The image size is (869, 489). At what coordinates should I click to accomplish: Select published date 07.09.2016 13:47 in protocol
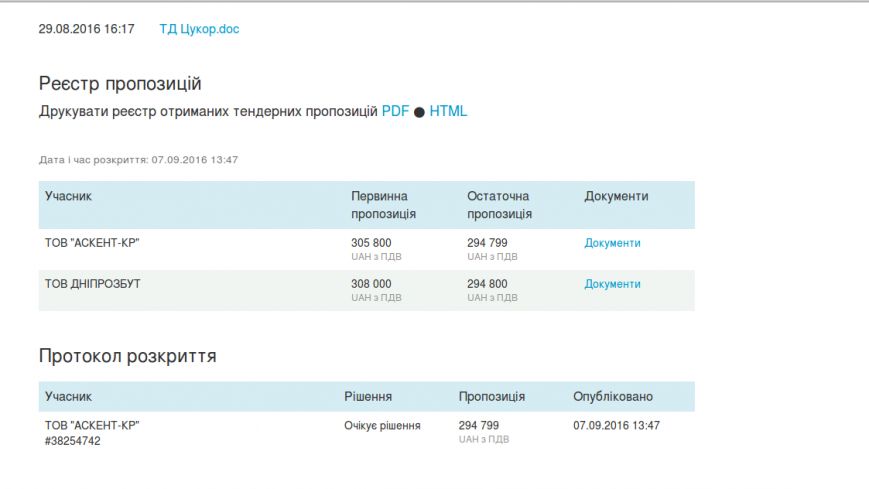[616, 425]
